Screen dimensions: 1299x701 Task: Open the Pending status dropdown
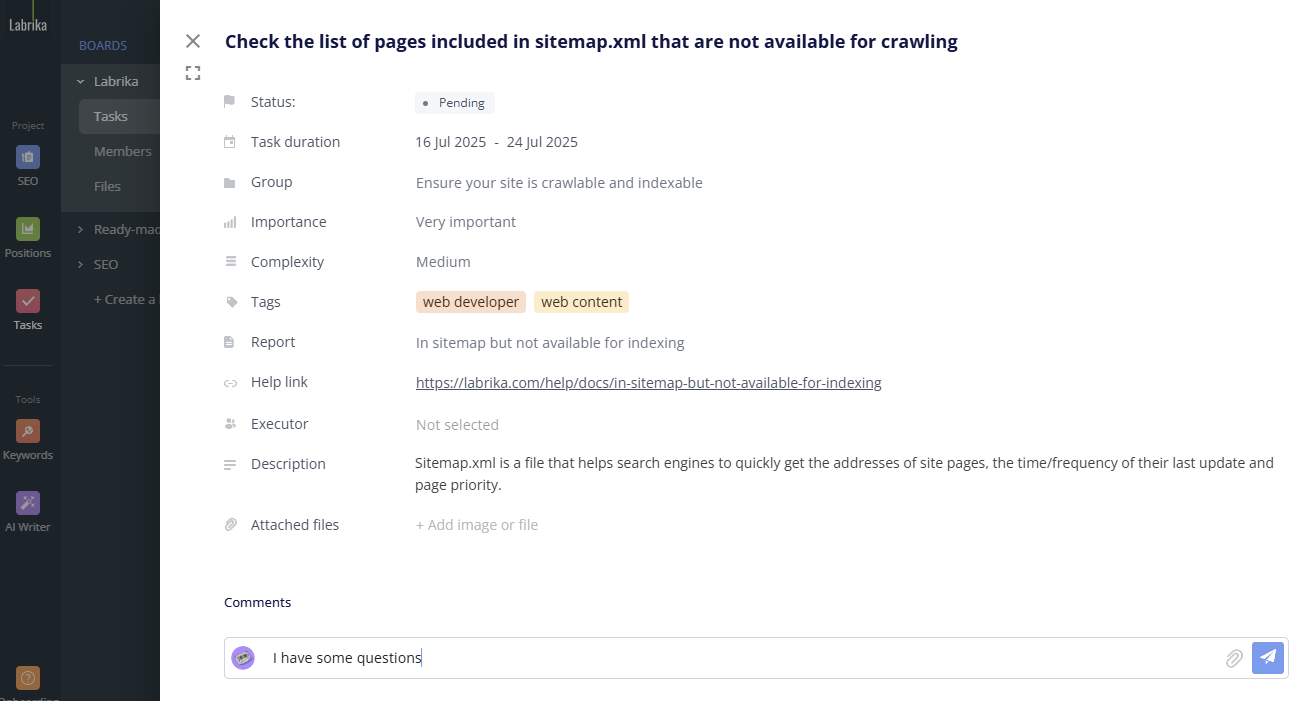point(455,103)
